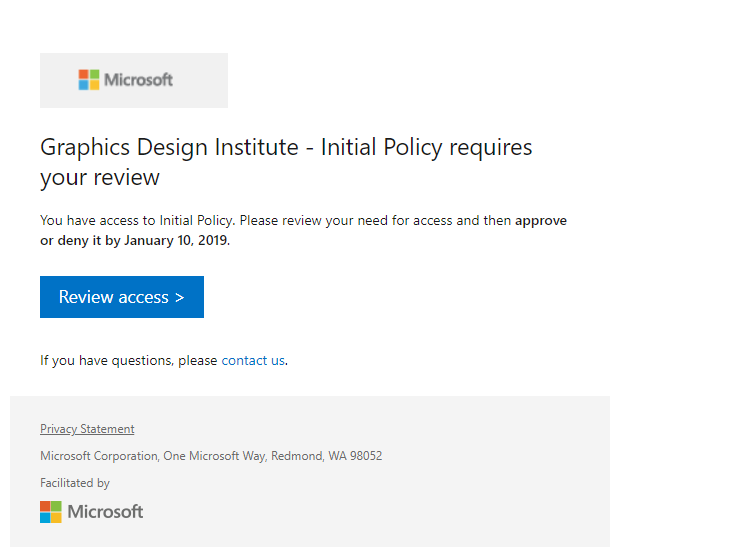Click the 'Facilitated by' label

75,483
